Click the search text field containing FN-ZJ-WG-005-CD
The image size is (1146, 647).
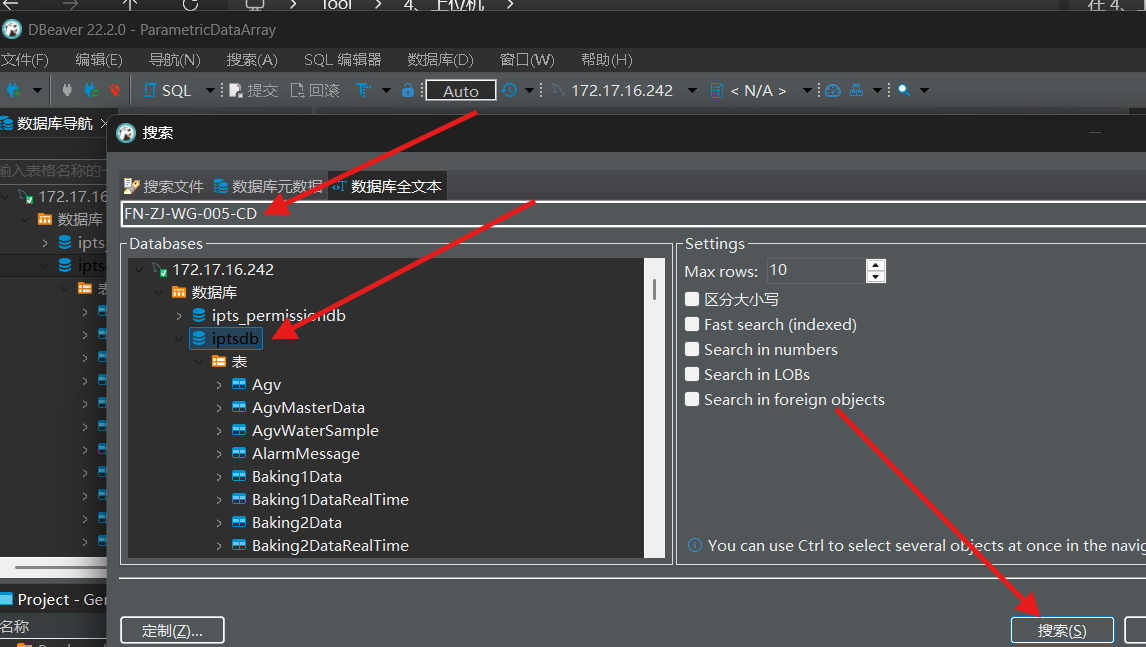tap(633, 213)
